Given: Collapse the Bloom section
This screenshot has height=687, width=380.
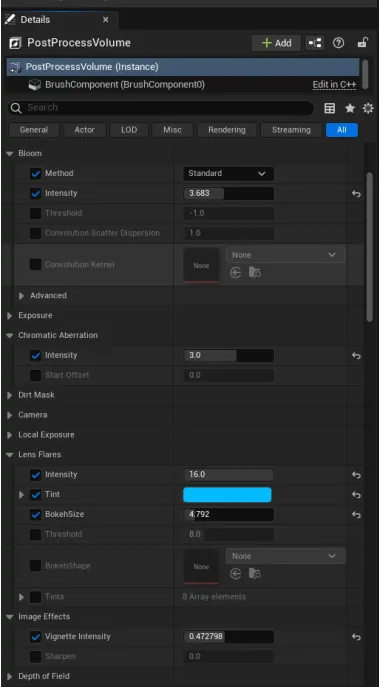Looking at the screenshot, I should [x=10, y=154].
